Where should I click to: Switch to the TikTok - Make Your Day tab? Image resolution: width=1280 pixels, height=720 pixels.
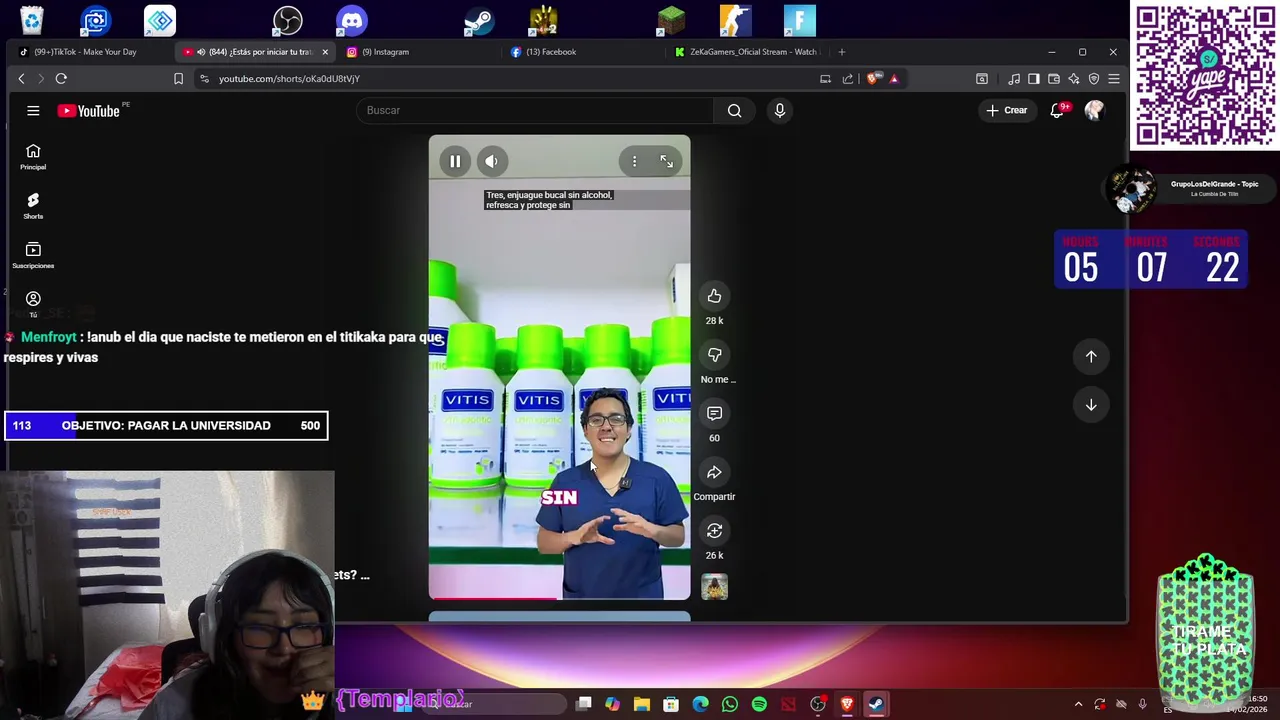pos(90,52)
